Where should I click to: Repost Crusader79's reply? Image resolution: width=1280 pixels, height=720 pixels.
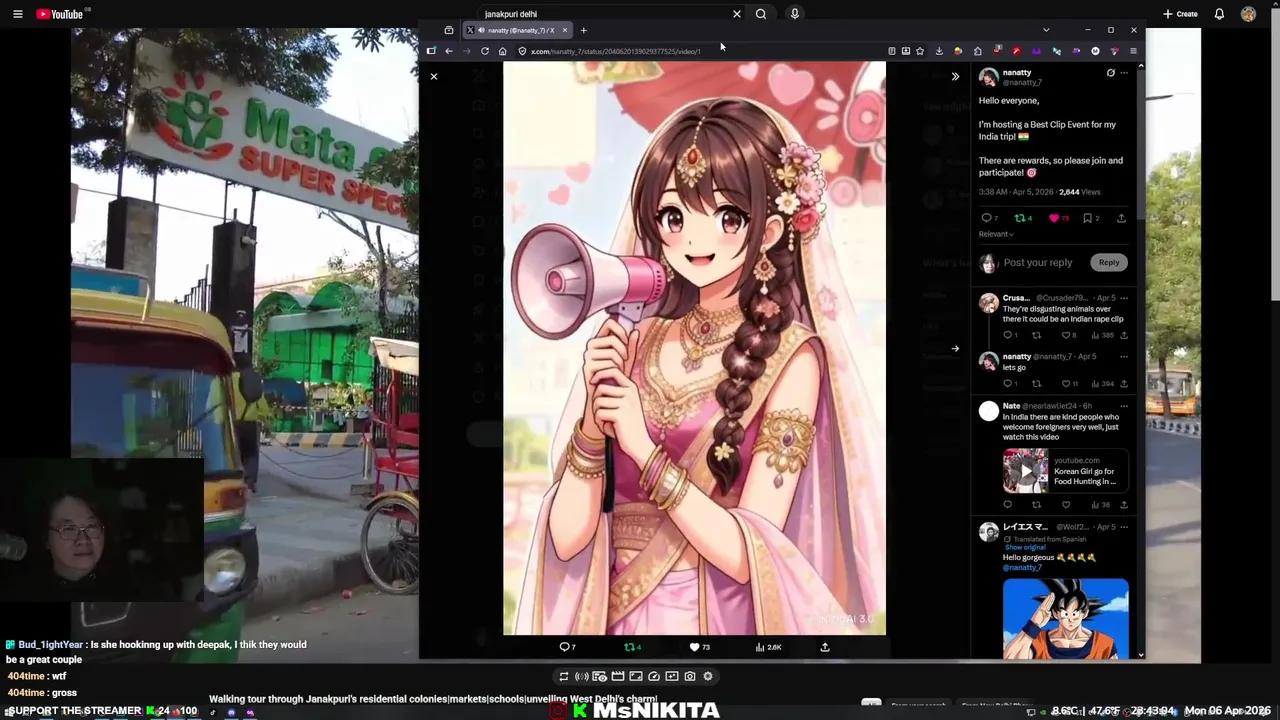pyautogui.click(x=1036, y=335)
